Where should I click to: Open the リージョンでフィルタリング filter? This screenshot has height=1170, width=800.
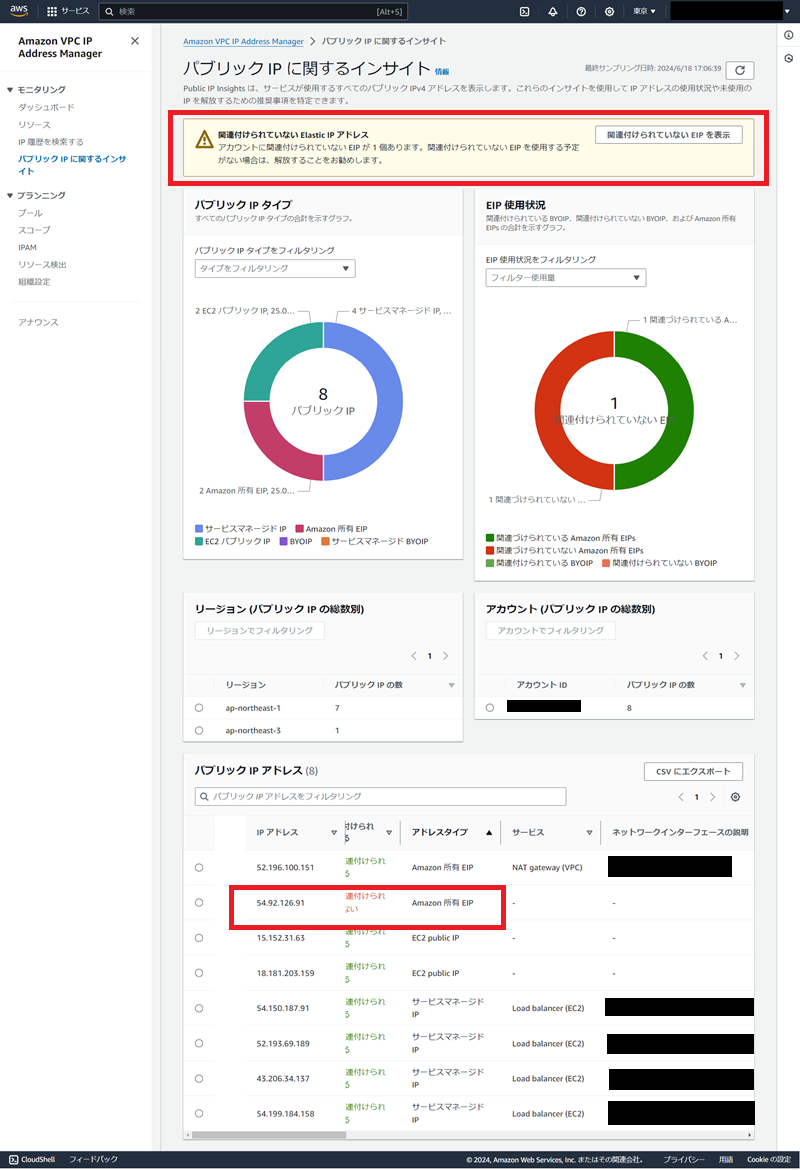coord(260,631)
